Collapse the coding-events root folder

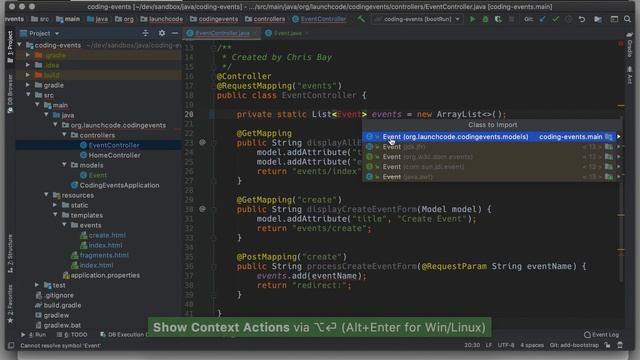pyautogui.click(x=19, y=45)
